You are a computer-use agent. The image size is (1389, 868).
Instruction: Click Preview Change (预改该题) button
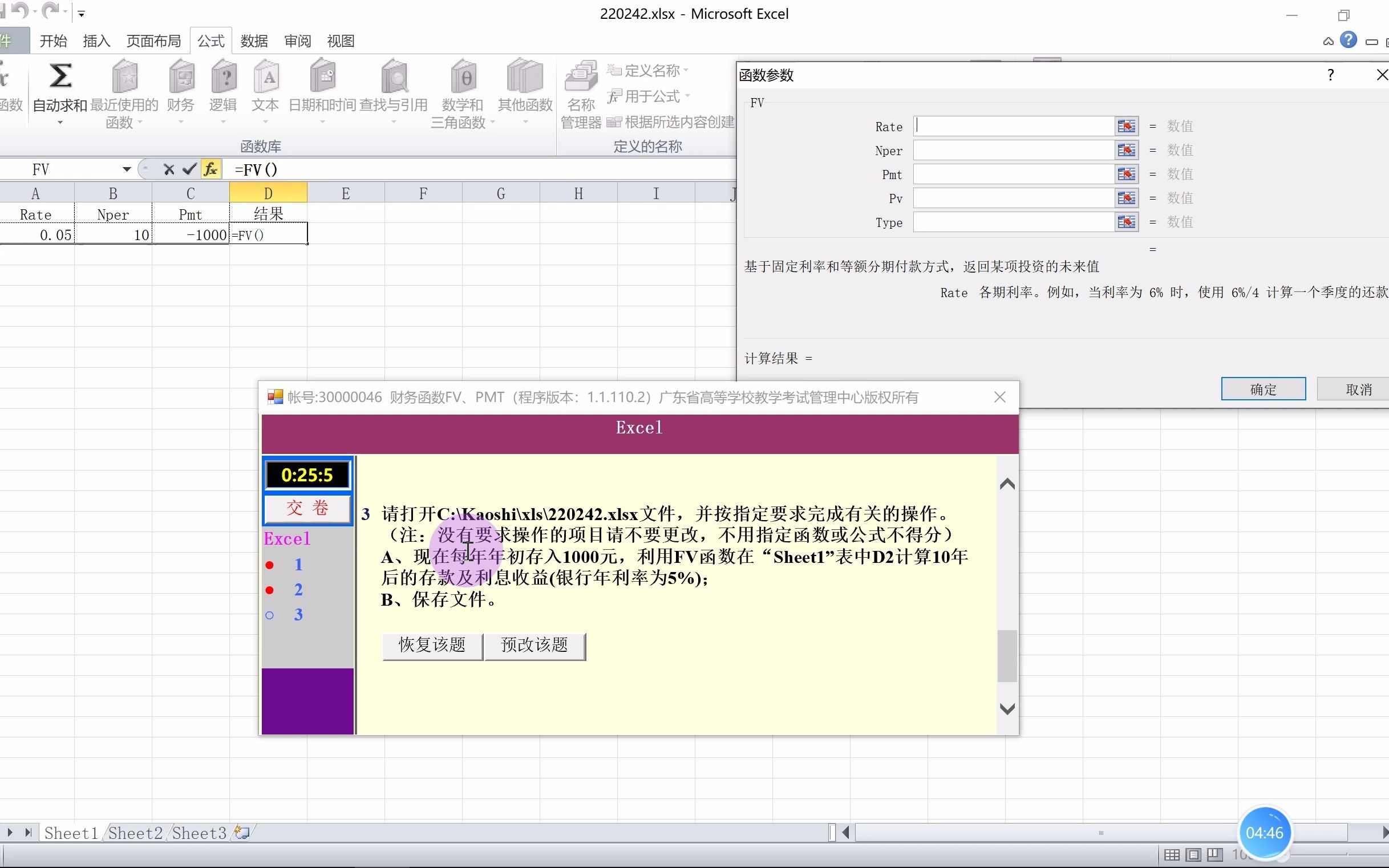(534, 645)
